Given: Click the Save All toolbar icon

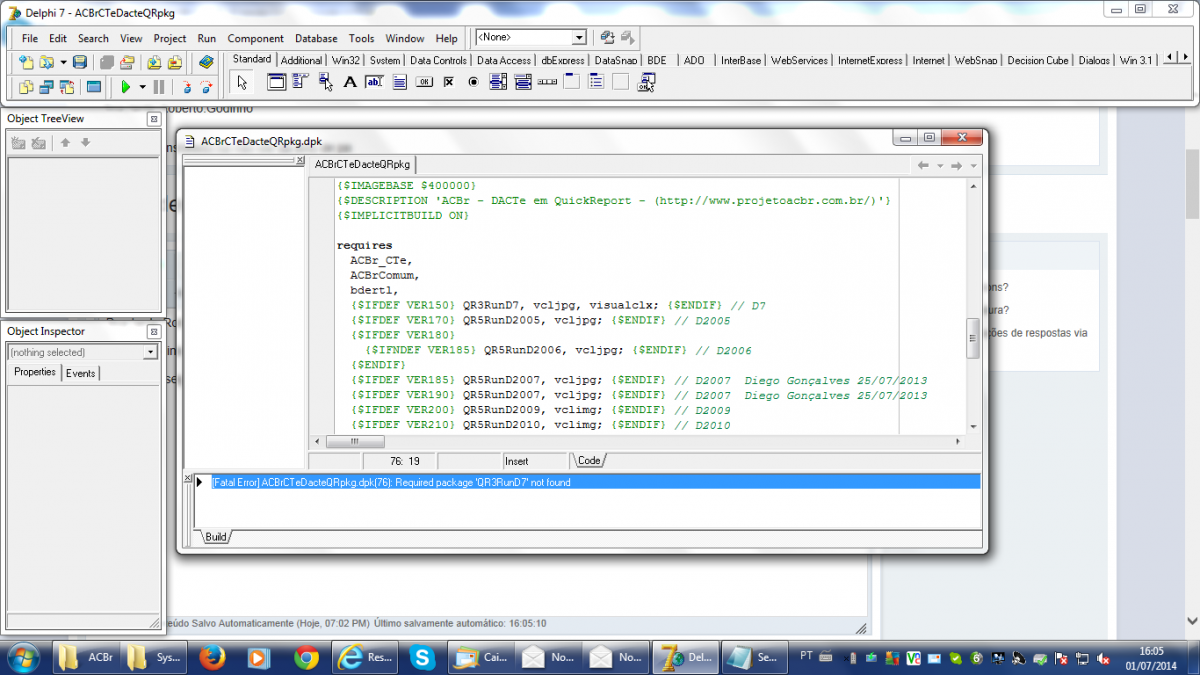Looking at the screenshot, I should click(x=107, y=62).
